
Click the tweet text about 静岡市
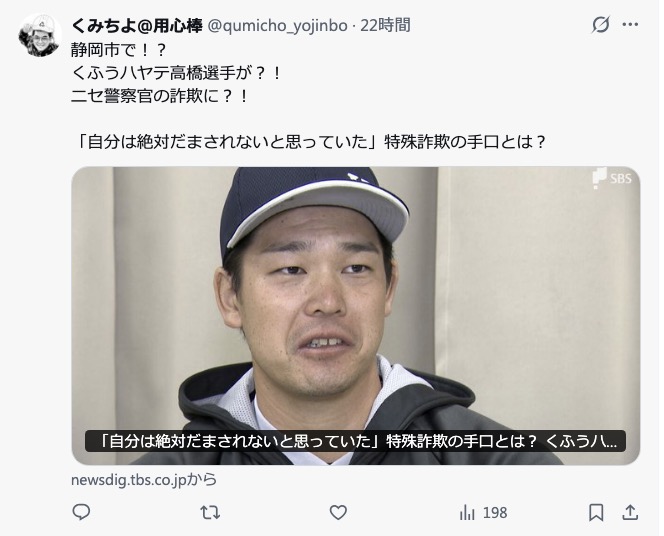pos(119,50)
